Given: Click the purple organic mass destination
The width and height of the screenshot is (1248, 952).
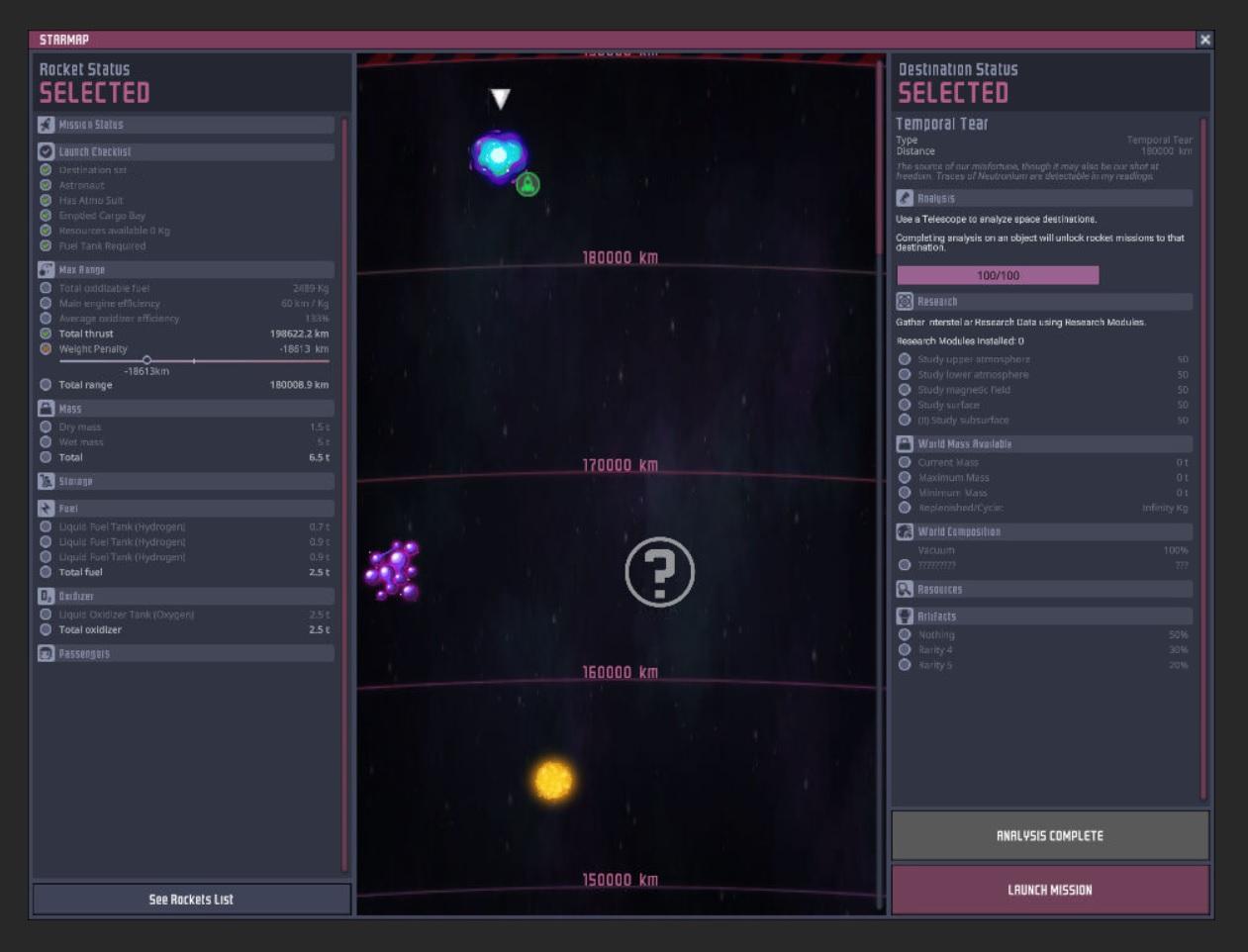Looking at the screenshot, I should point(393,570).
